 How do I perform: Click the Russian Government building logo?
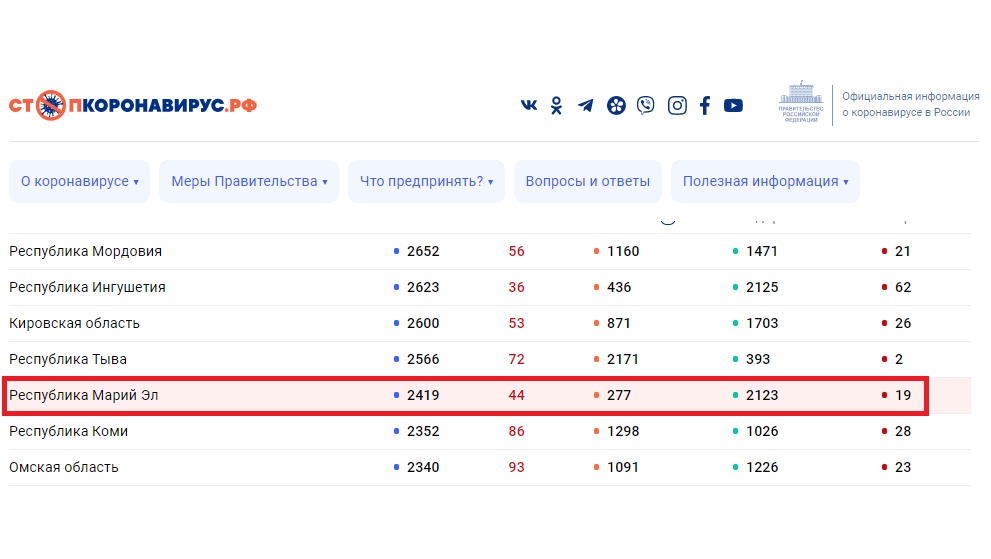[x=801, y=104]
